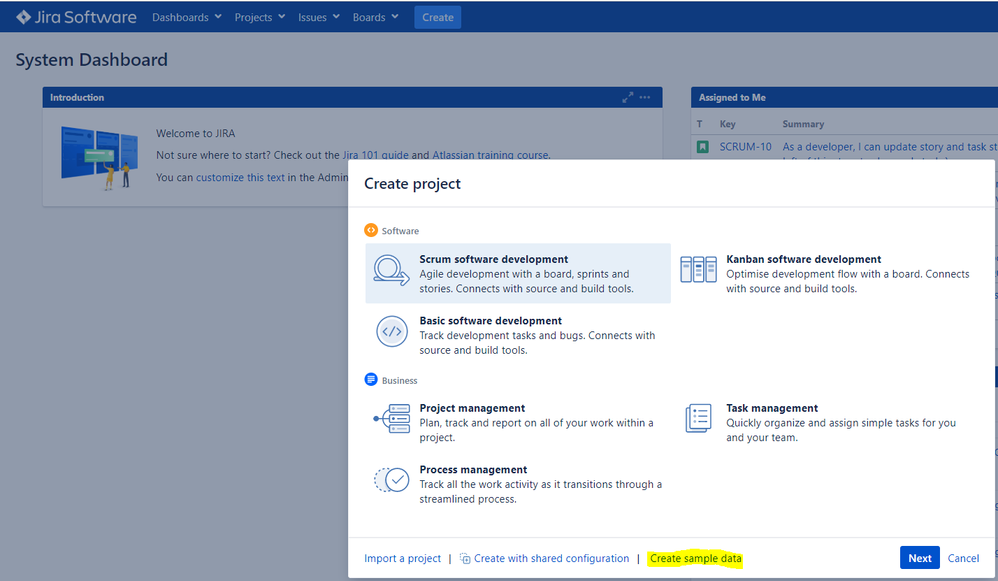Click the Assigned to Me gadget header

(x=844, y=97)
